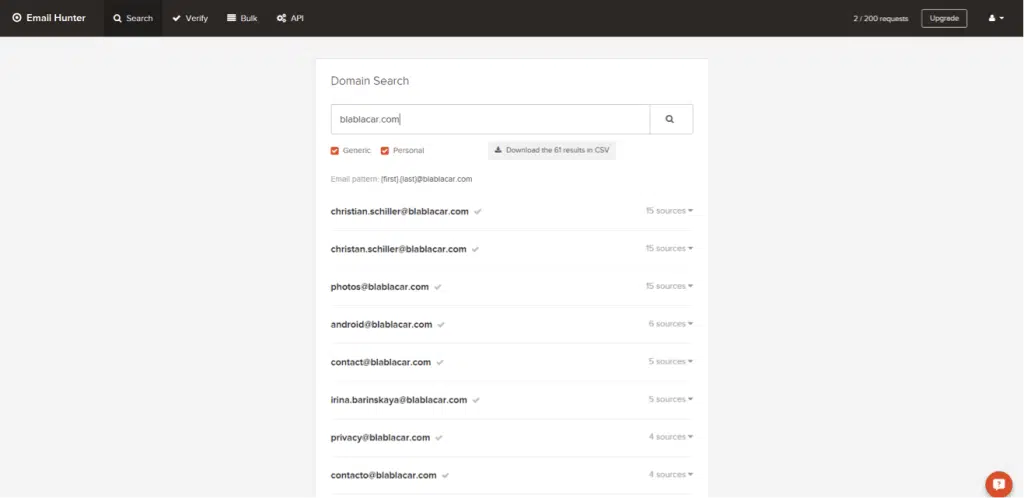This screenshot has width=1024, height=498.
Task: Click the magnifier search button beside domain field
Action: (671, 119)
